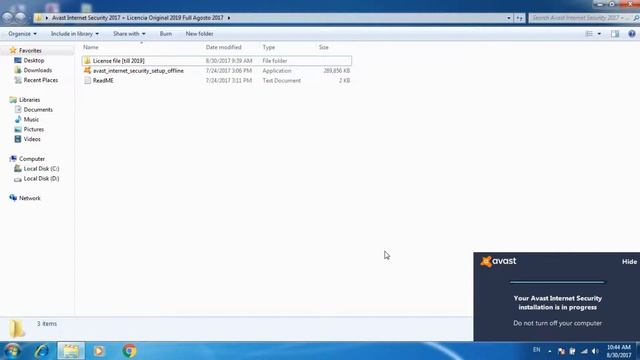Click the 3 items status text
This screenshot has height=360, width=640.
[47, 324]
